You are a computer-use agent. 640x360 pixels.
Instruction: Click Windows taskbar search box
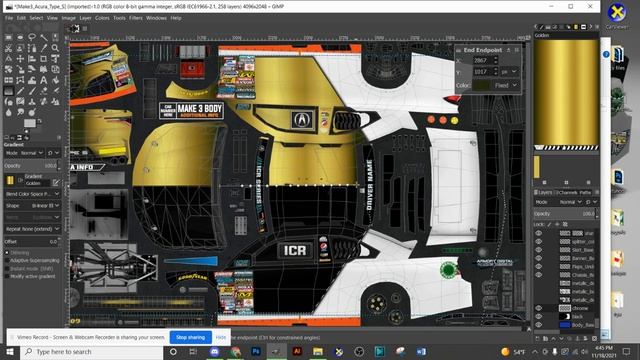[91, 351]
